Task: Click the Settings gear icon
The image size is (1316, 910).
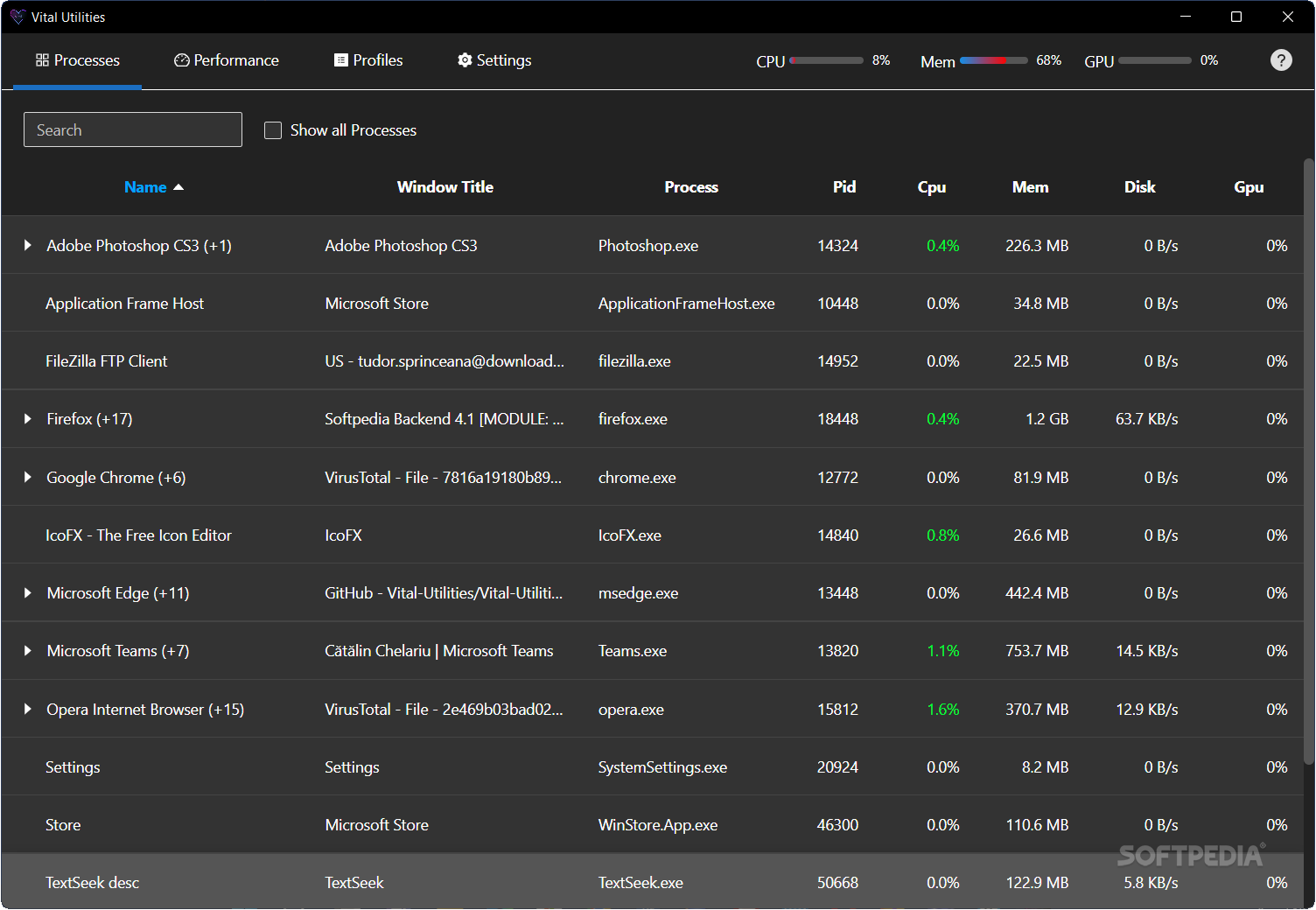Action: pos(465,60)
